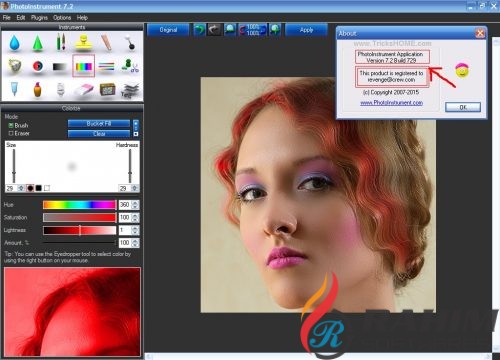Click the Hue value spinner

point(135,205)
